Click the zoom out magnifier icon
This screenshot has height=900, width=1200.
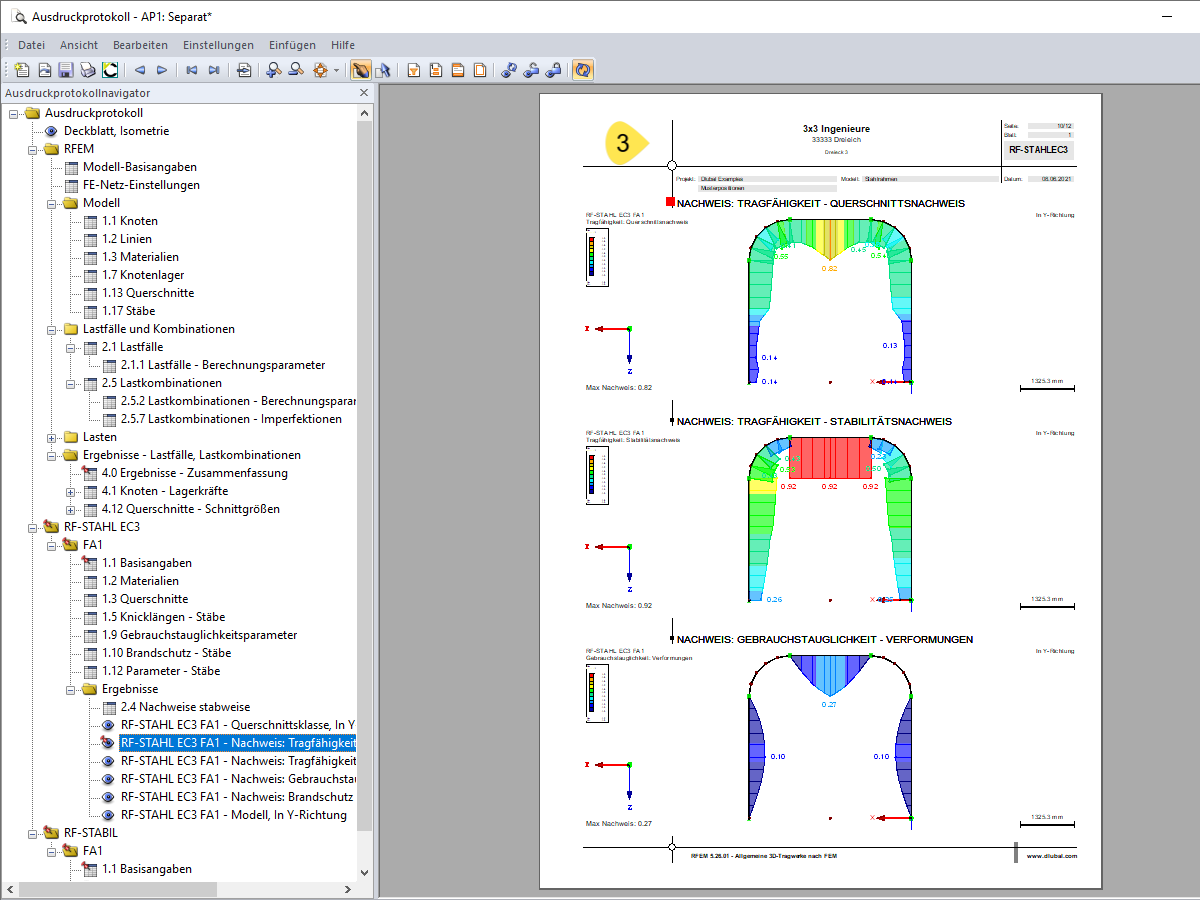click(296, 70)
